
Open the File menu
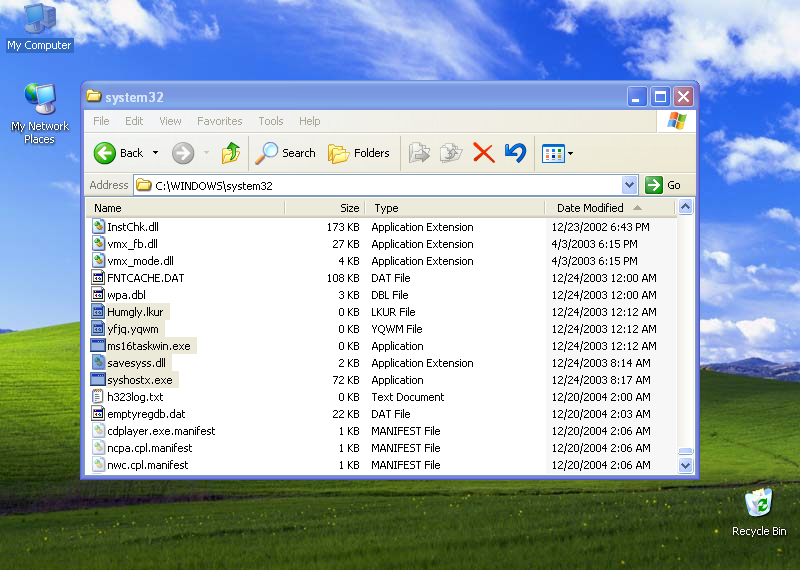click(x=101, y=121)
